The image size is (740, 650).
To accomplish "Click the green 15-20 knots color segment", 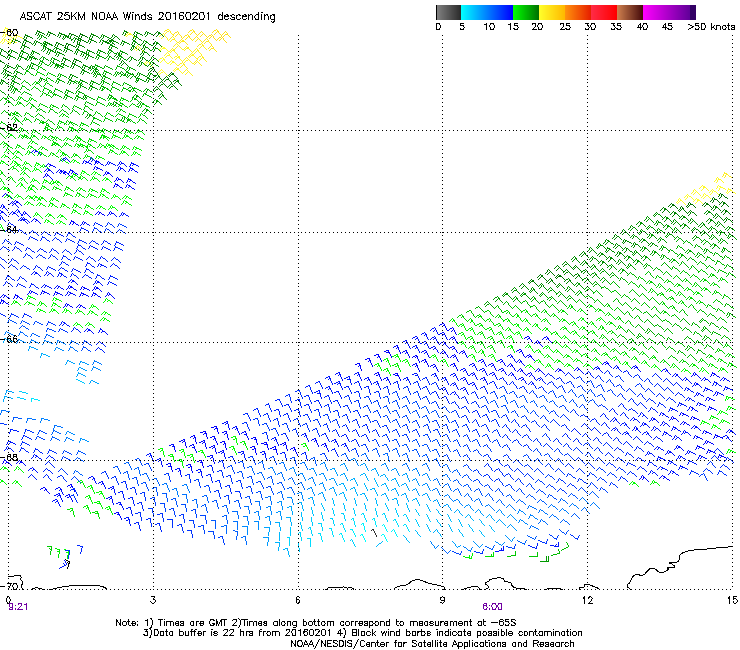I will click(526, 12).
